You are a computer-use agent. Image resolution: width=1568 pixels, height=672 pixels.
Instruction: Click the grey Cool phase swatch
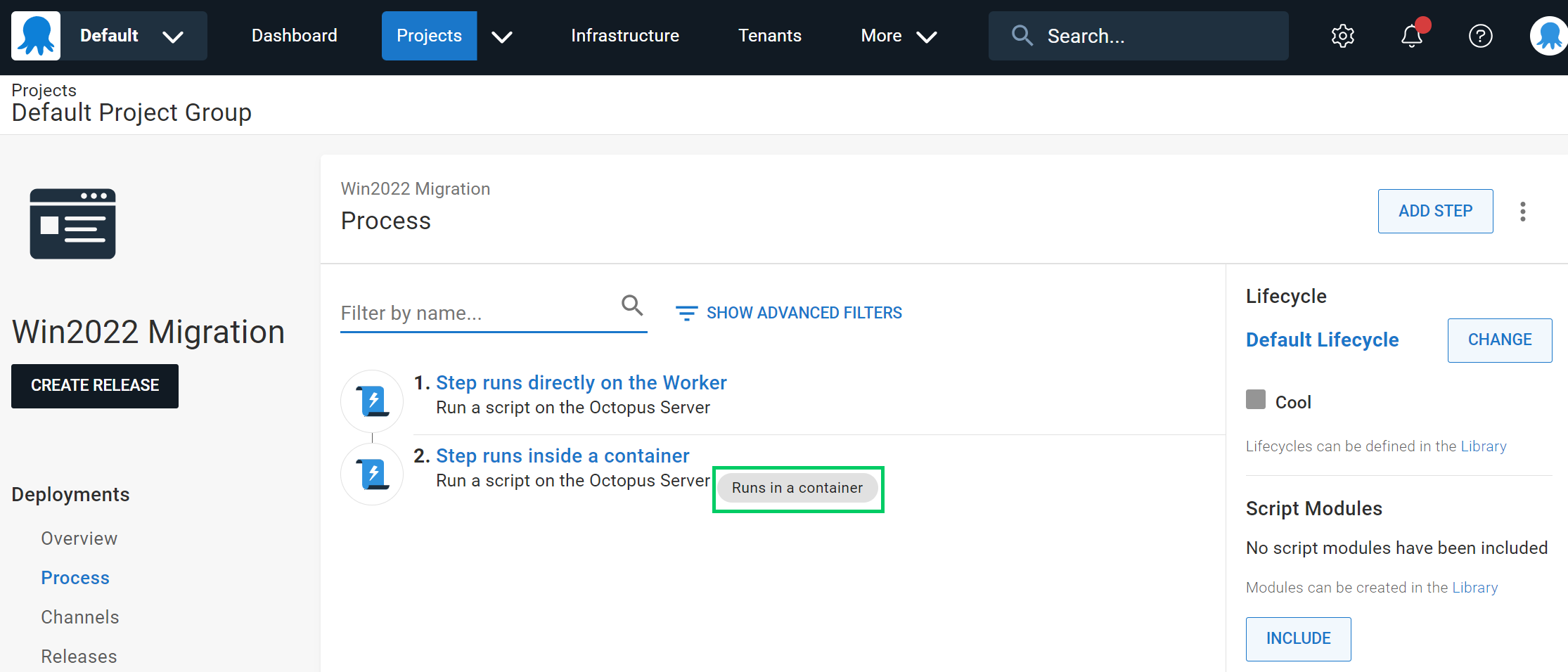(1256, 399)
